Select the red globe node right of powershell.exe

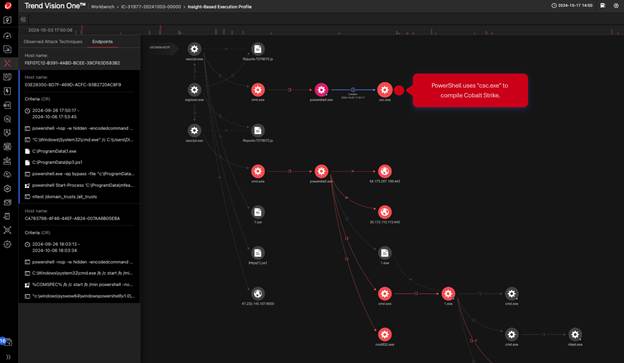pos(385,172)
